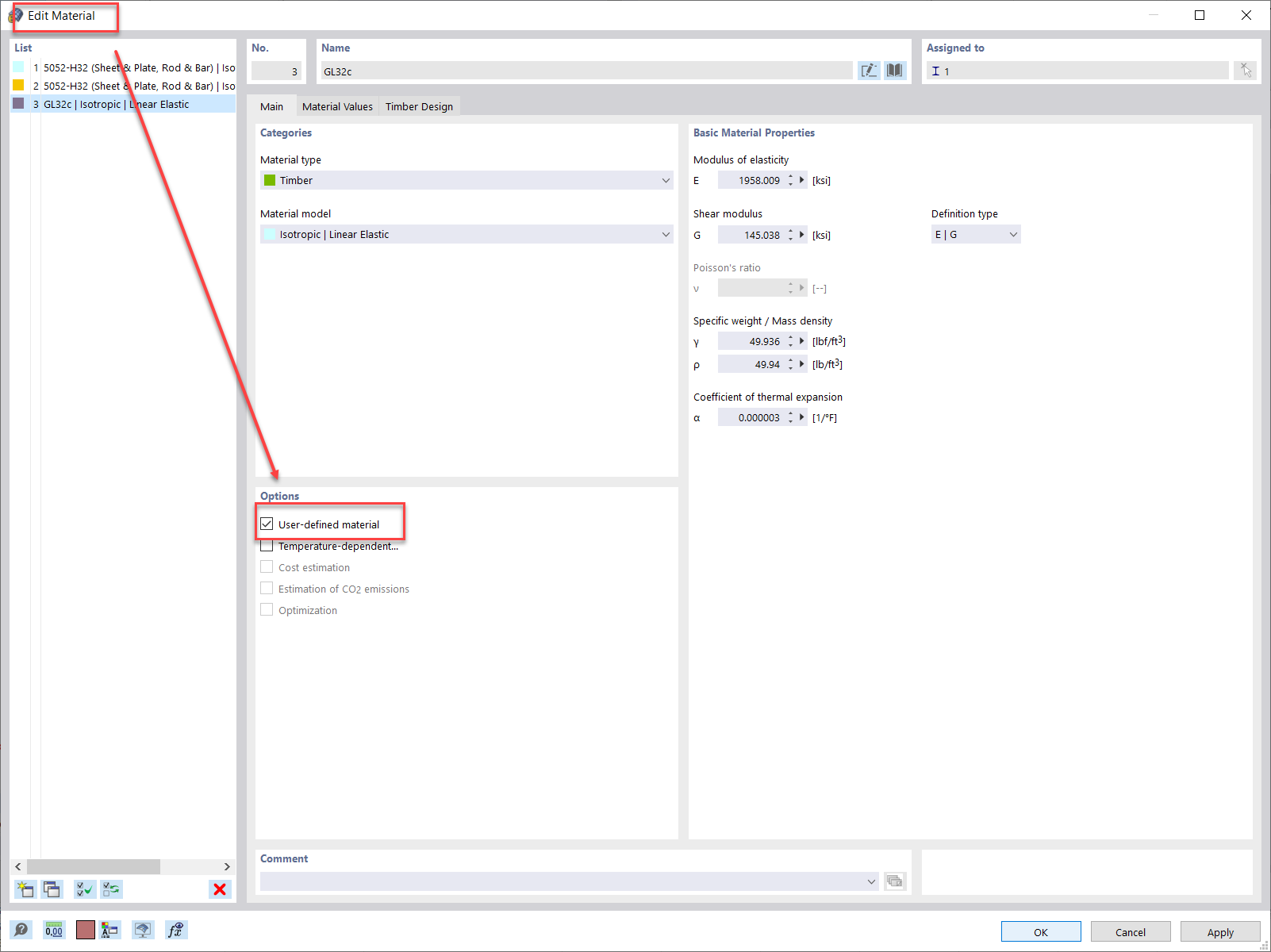Switch to the Timber Design tab

point(419,106)
